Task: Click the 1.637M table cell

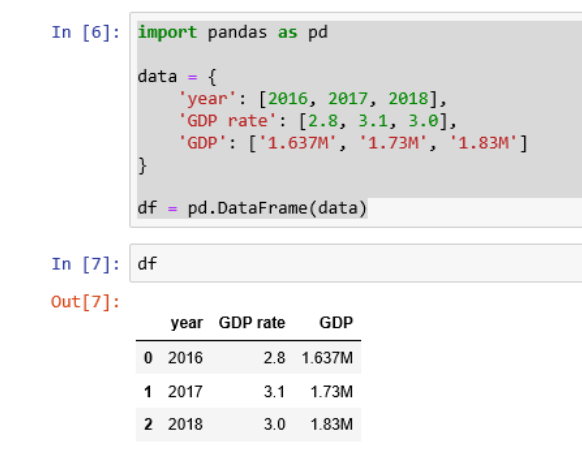Action: 327,358
